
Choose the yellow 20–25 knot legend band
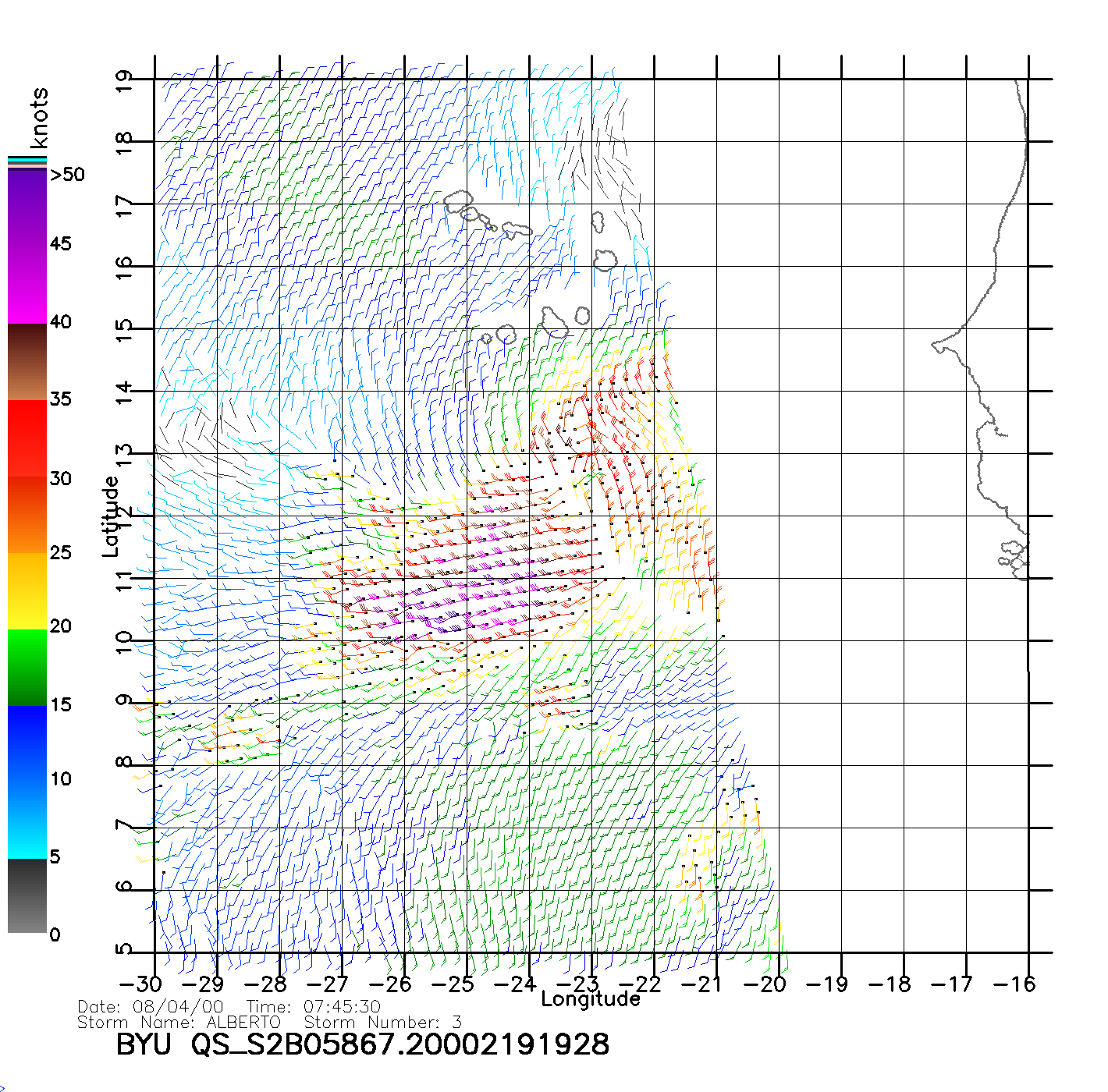coord(27,590)
